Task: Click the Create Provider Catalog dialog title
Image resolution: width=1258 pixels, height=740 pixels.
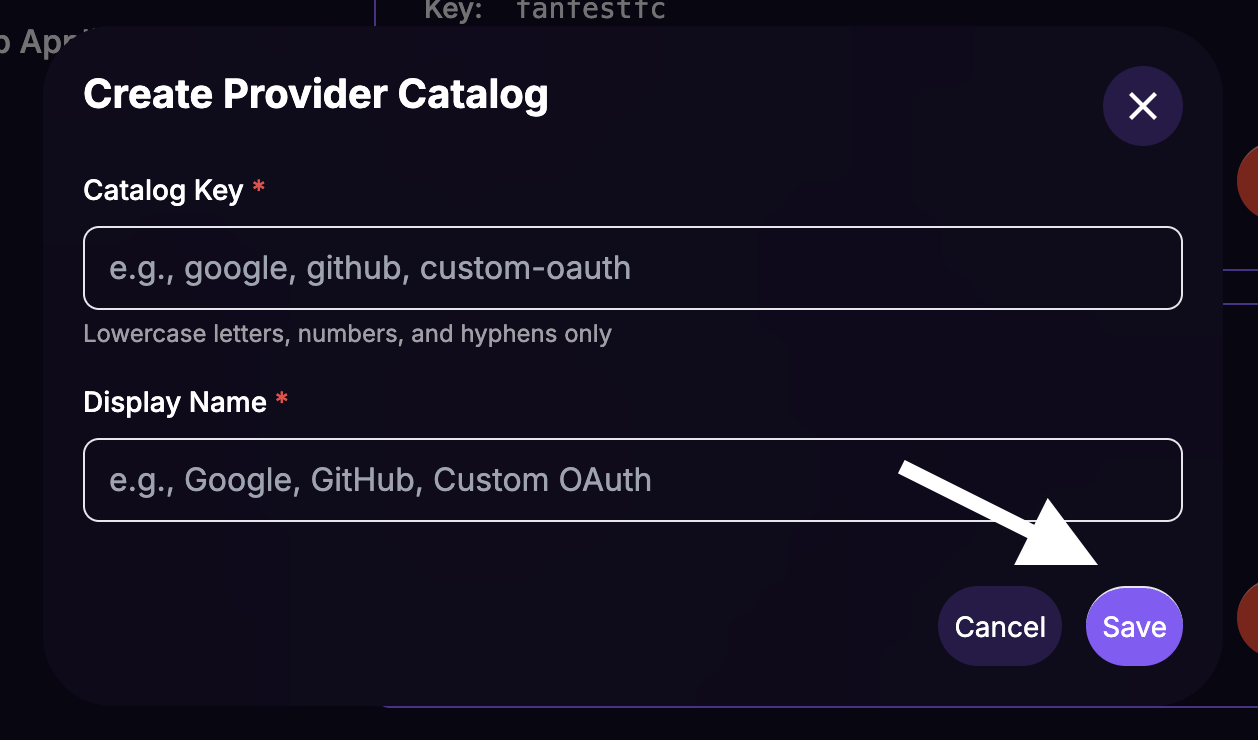Action: (316, 93)
